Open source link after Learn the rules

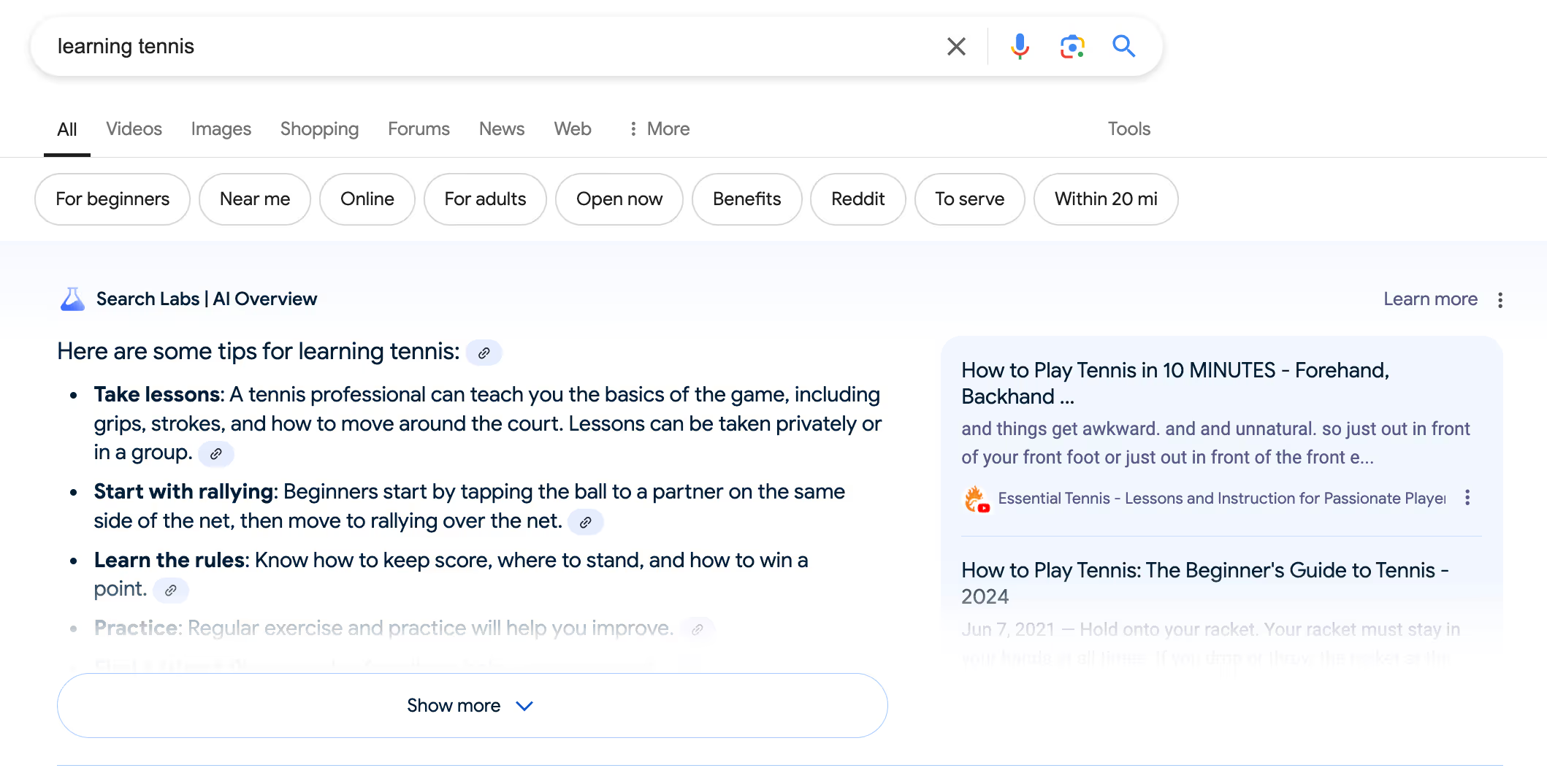pyautogui.click(x=171, y=591)
